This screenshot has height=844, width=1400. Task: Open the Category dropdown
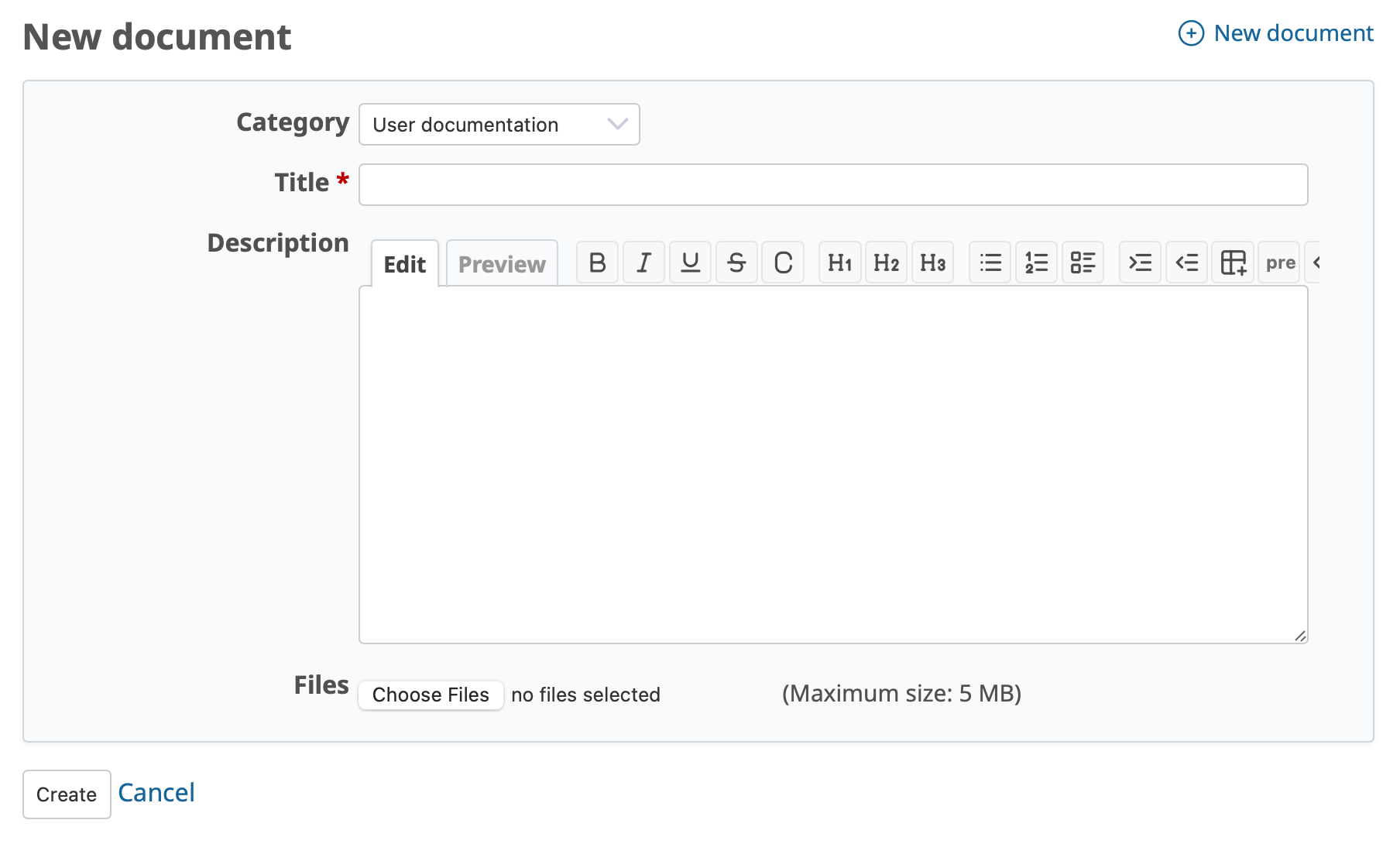499,125
